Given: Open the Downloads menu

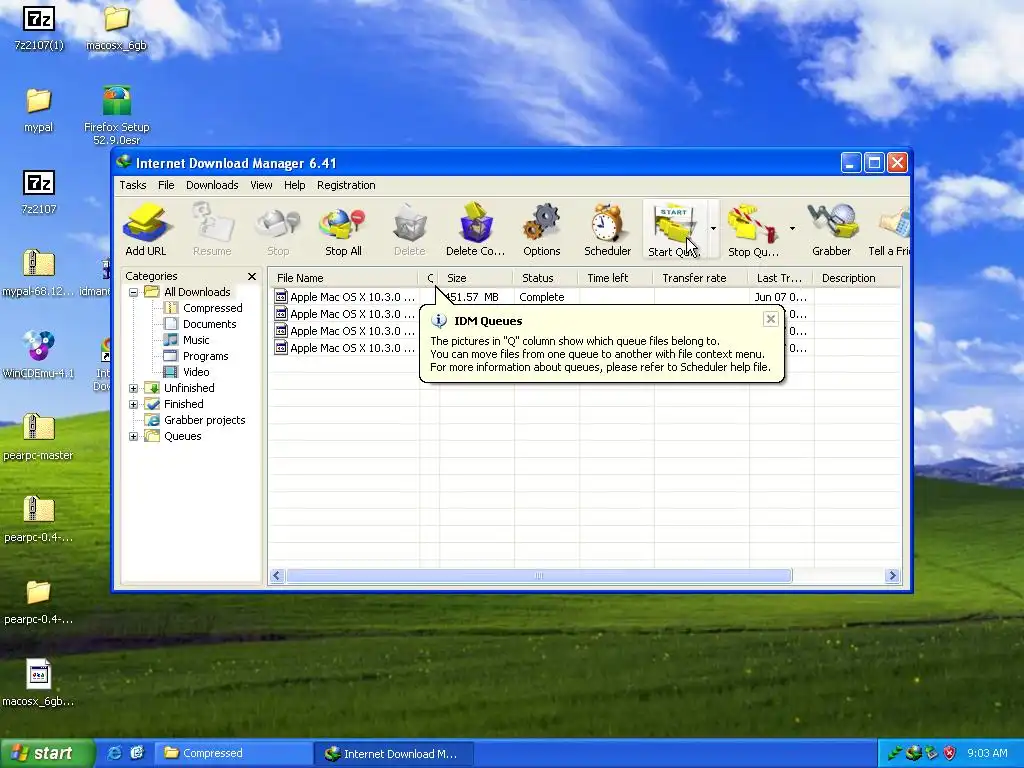Looking at the screenshot, I should pos(212,185).
